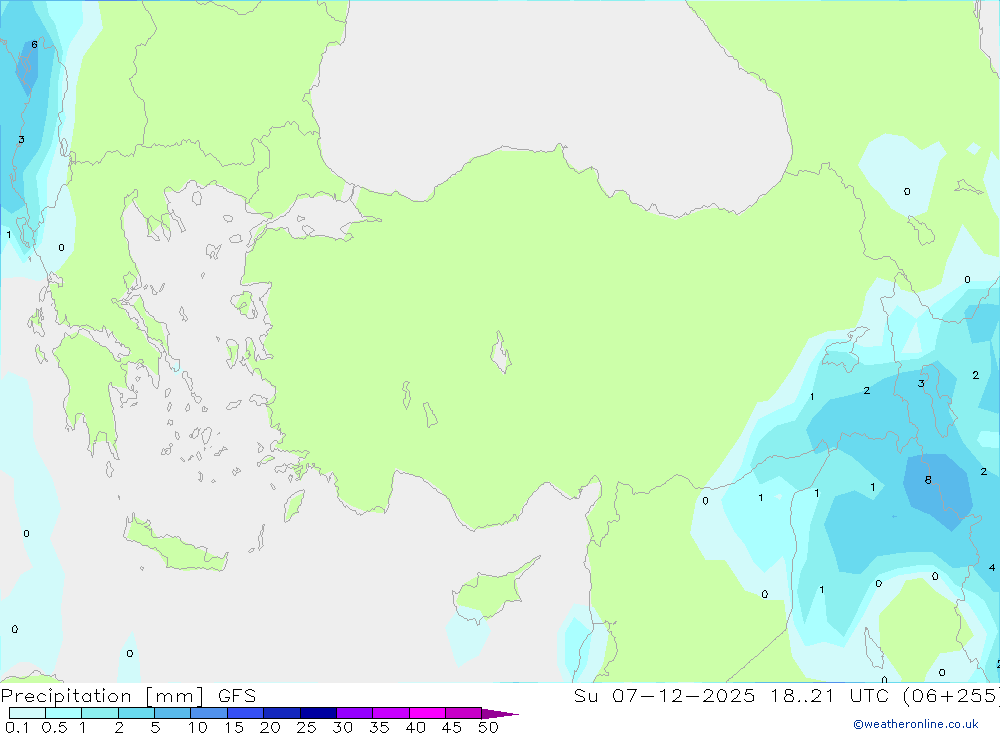This screenshot has width=1000, height=733.
Task: Click the 'Precipitation [mm]' title text
Action: [x=102, y=696]
